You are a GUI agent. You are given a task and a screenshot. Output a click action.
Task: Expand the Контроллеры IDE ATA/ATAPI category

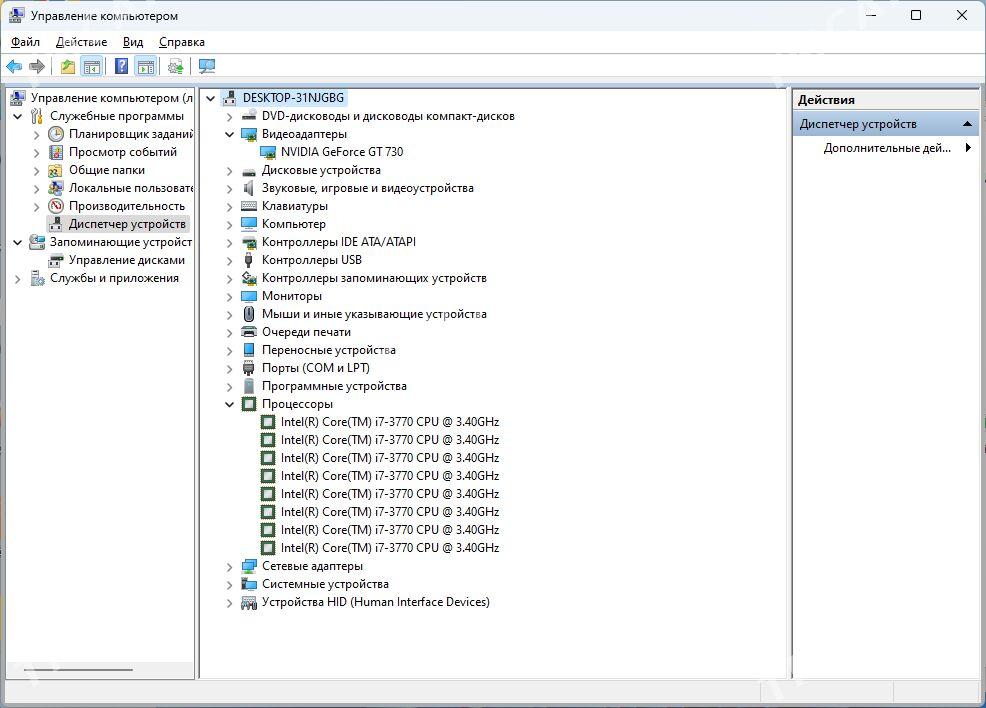click(x=230, y=243)
